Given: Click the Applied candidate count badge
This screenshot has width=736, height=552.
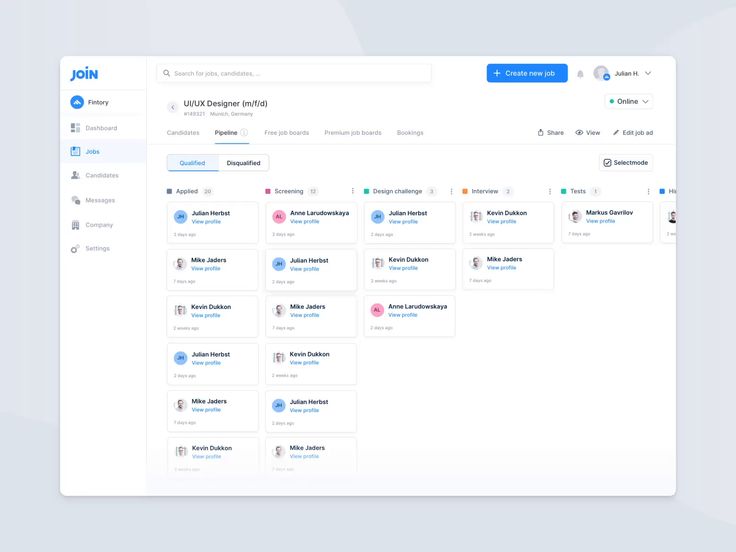Looking at the screenshot, I should (x=207, y=191).
